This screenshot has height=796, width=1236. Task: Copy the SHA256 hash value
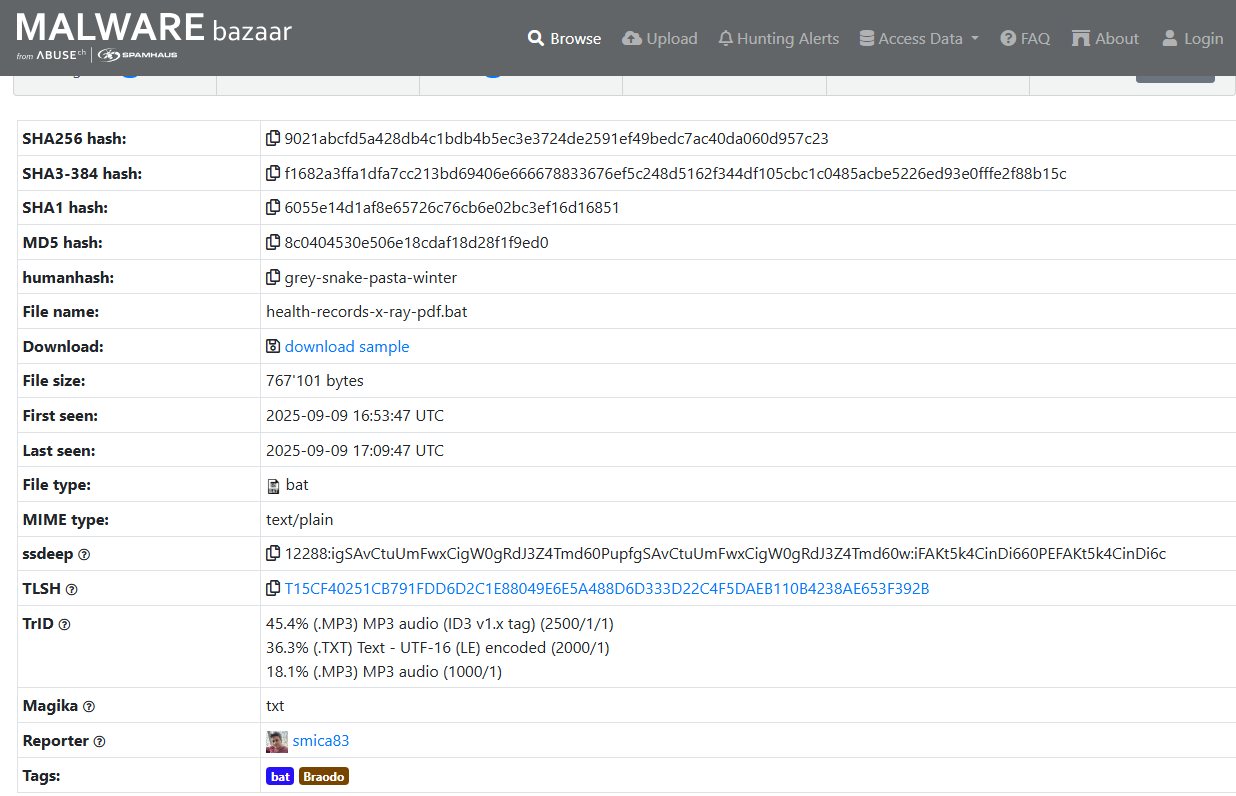(x=273, y=139)
